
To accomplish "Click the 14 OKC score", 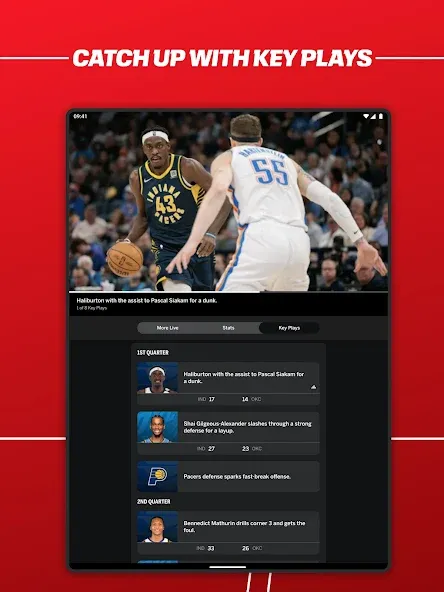I will (x=251, y=399).
